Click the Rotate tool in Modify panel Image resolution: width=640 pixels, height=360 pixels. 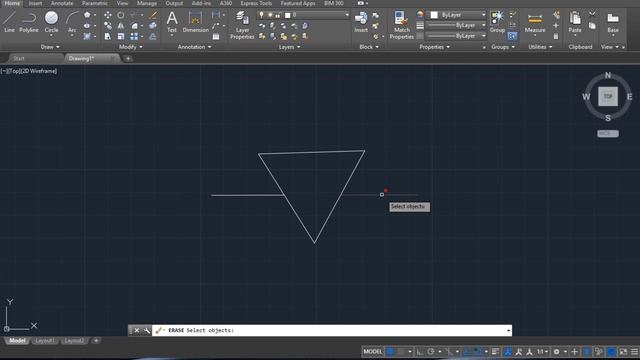(x=121, y=15)
